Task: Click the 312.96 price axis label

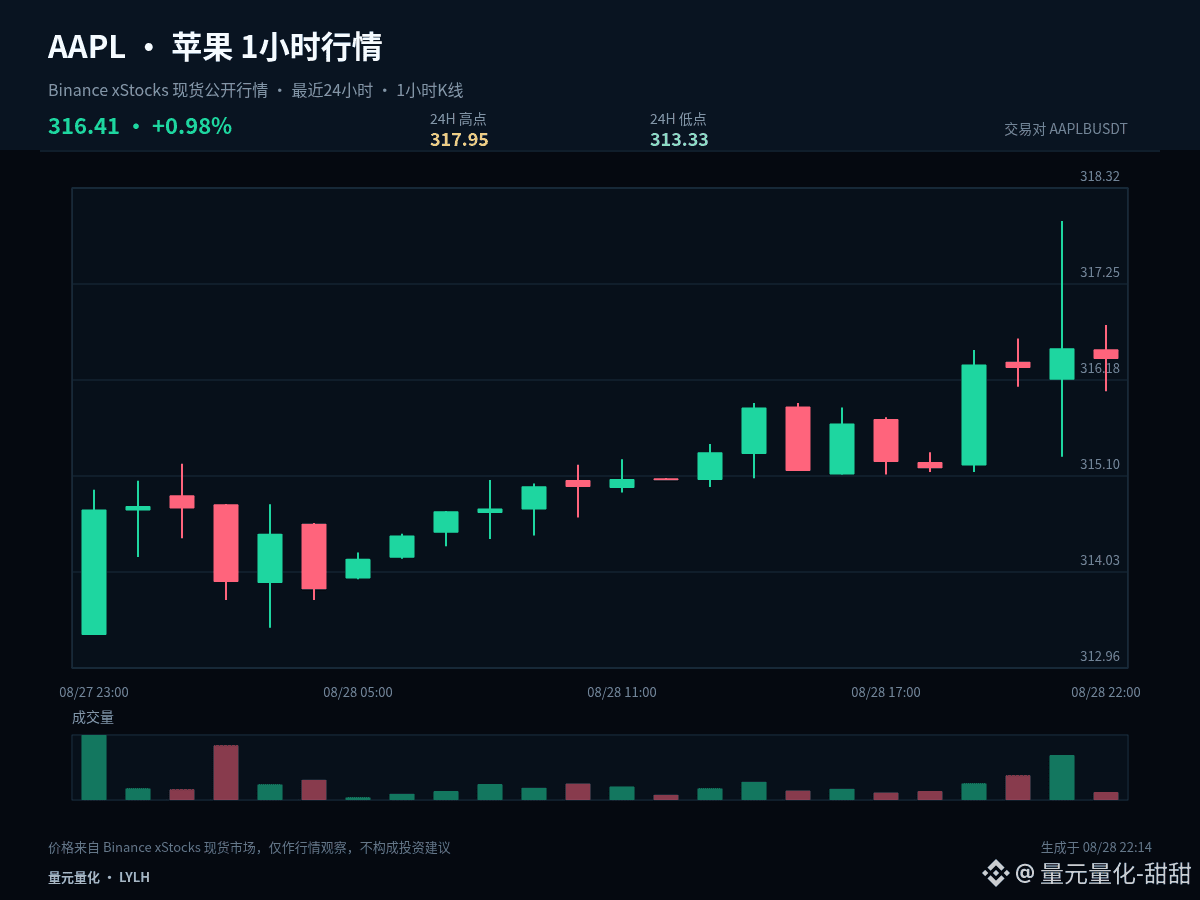Action: click(x=1100, y=656)
